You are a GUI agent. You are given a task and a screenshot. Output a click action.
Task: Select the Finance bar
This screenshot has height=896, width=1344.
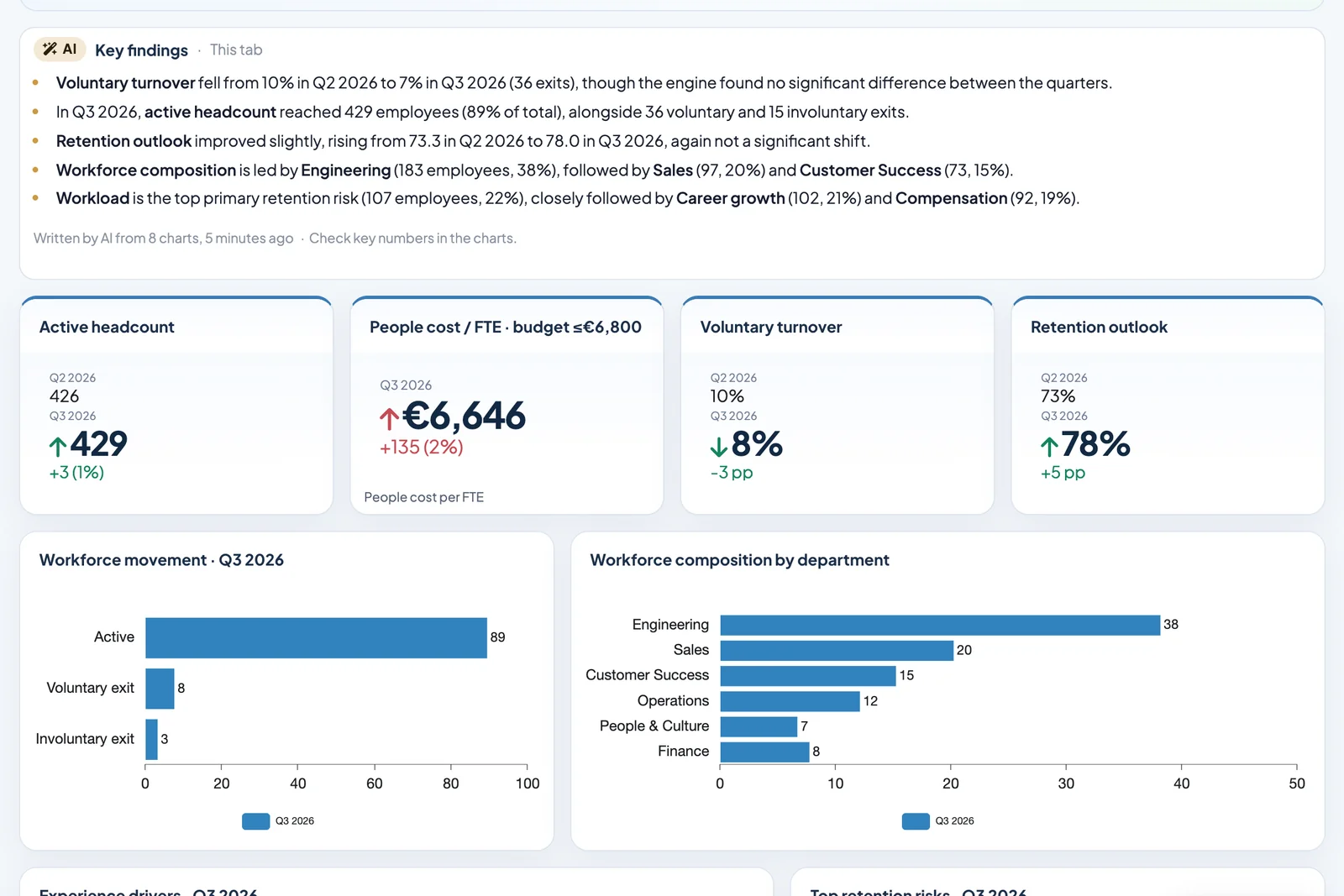point(765,752)
